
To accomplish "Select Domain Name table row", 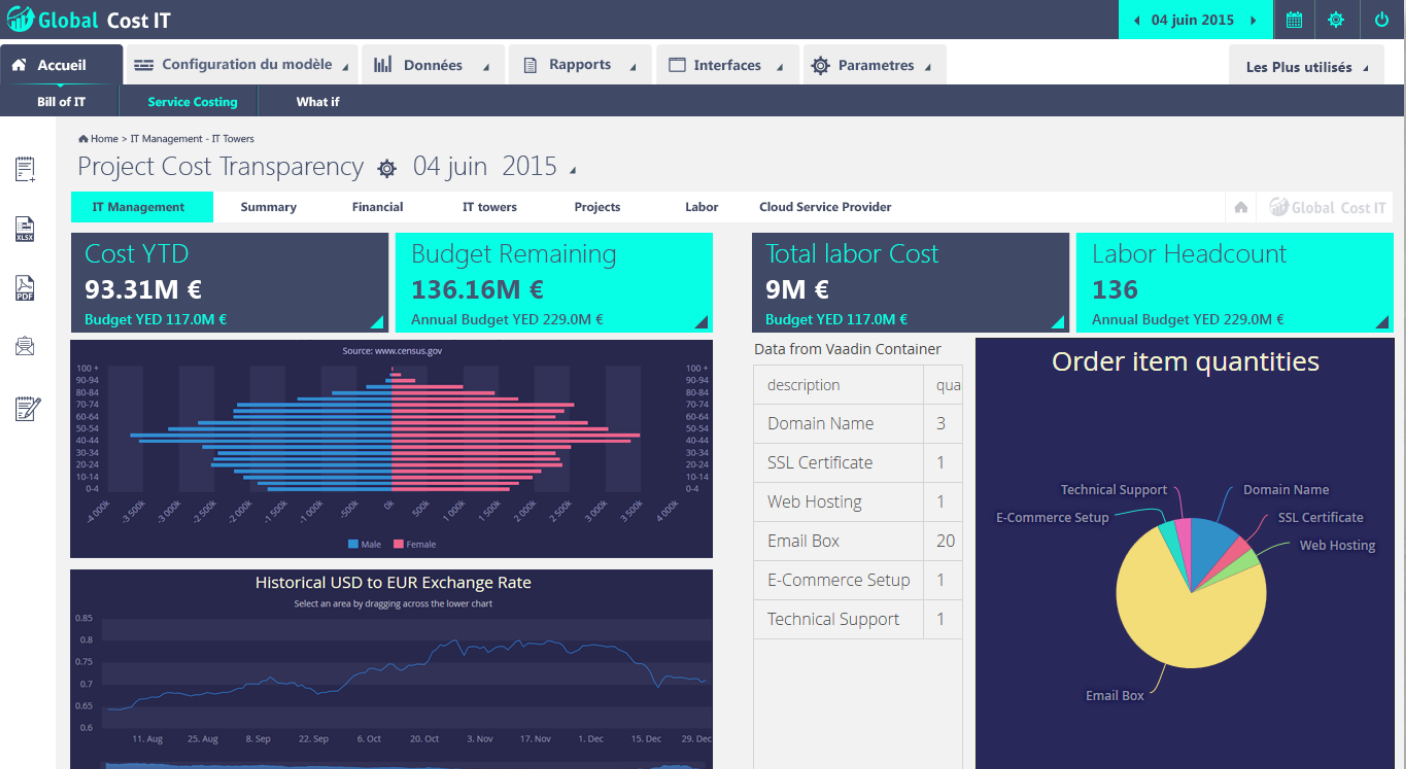I will tap(858, 424).
